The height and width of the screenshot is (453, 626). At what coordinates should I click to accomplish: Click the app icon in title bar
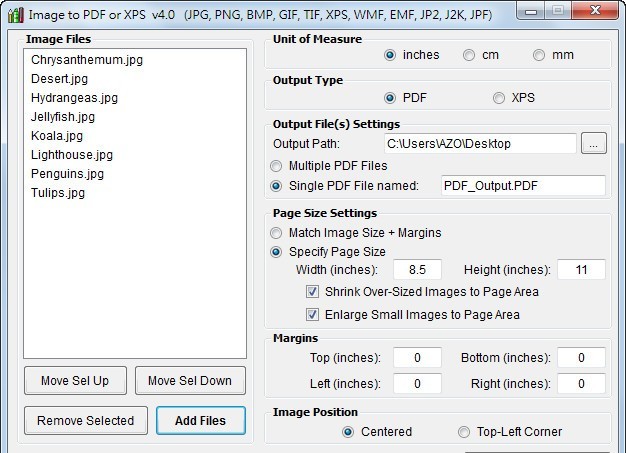pyautogui.click(x=14, y=15)
